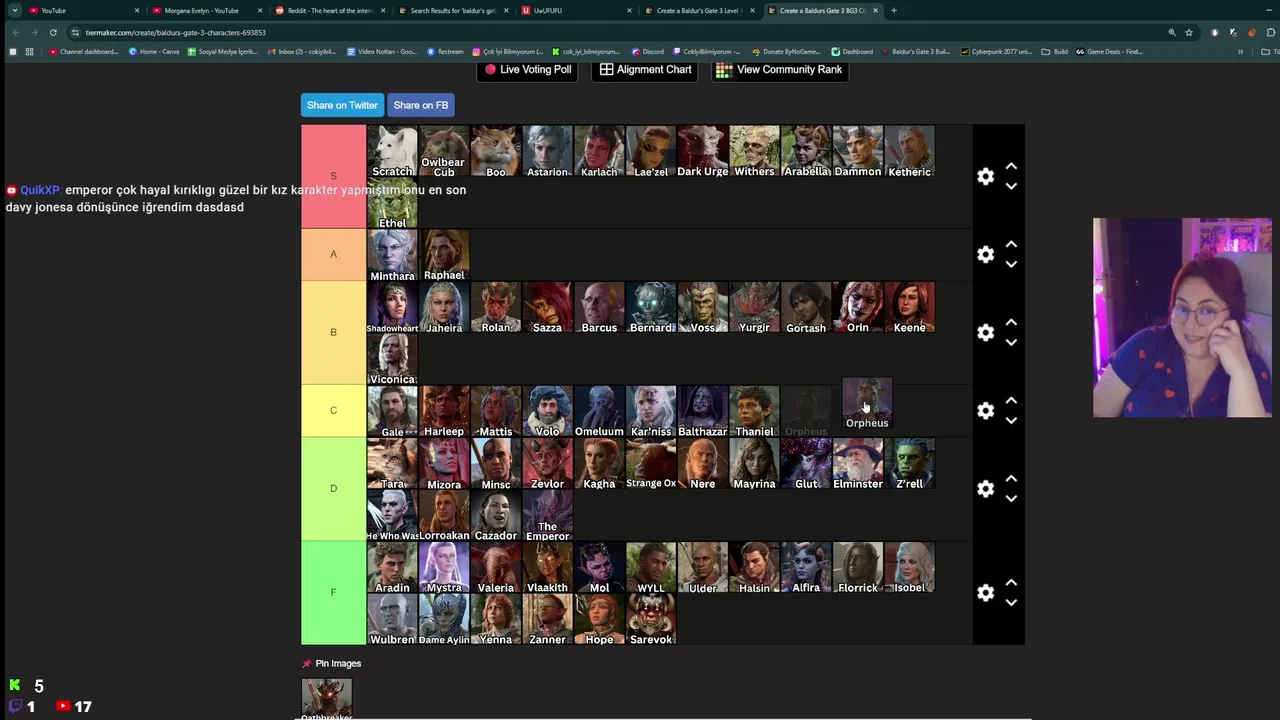Select the C tier label cell
1280x720 pixels.
[x=334, y=410]
